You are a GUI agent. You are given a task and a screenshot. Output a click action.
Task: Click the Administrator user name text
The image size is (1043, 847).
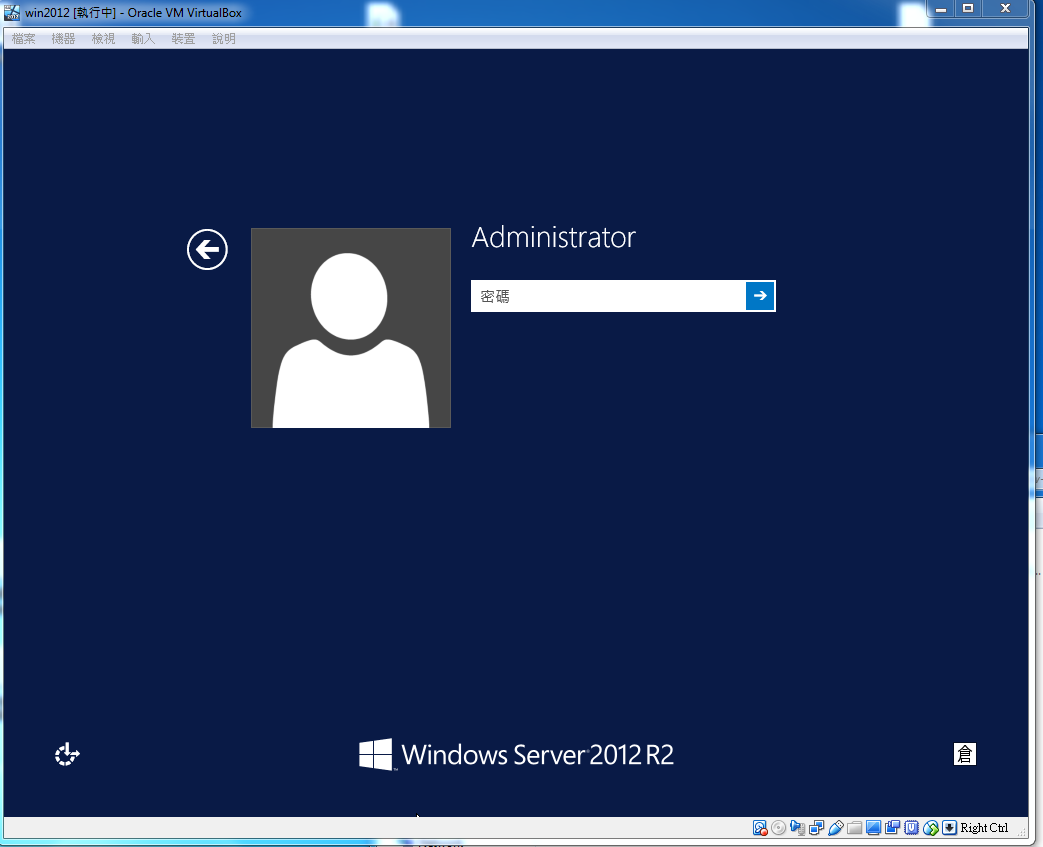click(x=553, y=238)
